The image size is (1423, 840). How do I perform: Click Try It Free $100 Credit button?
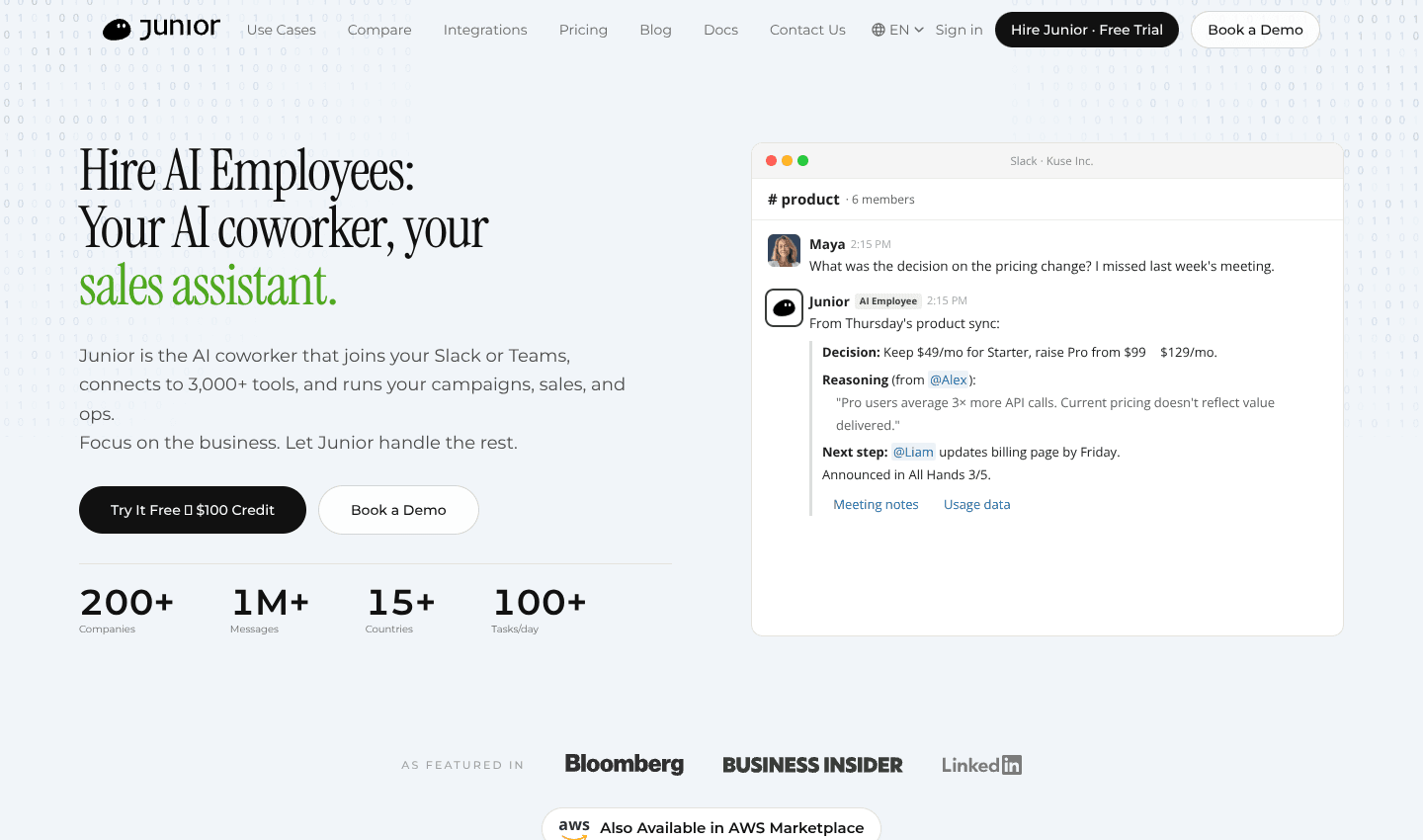pos(193,510)
